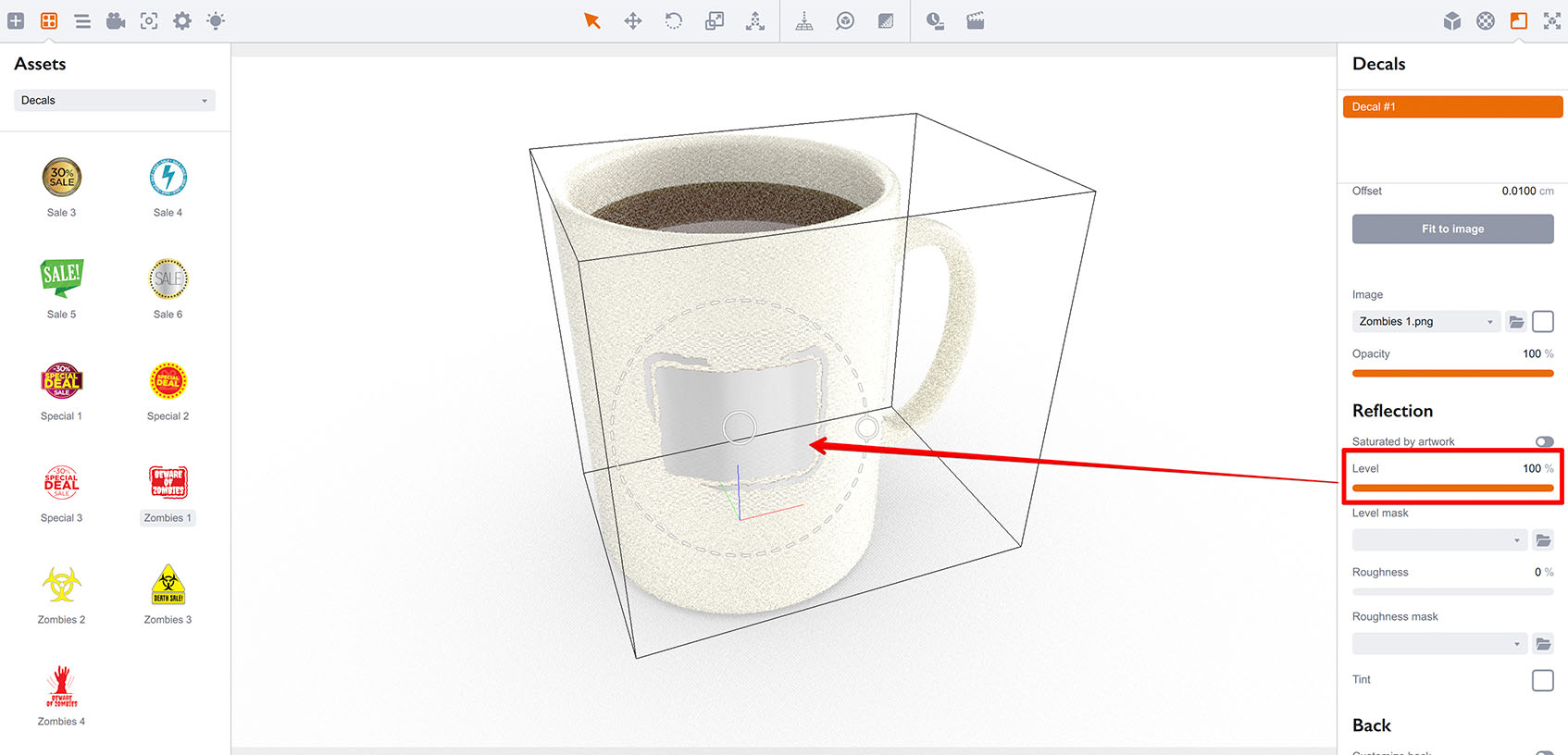Choose the rotate tool
The width and height of the screenshot is (1568, 755).
(674, 20)
